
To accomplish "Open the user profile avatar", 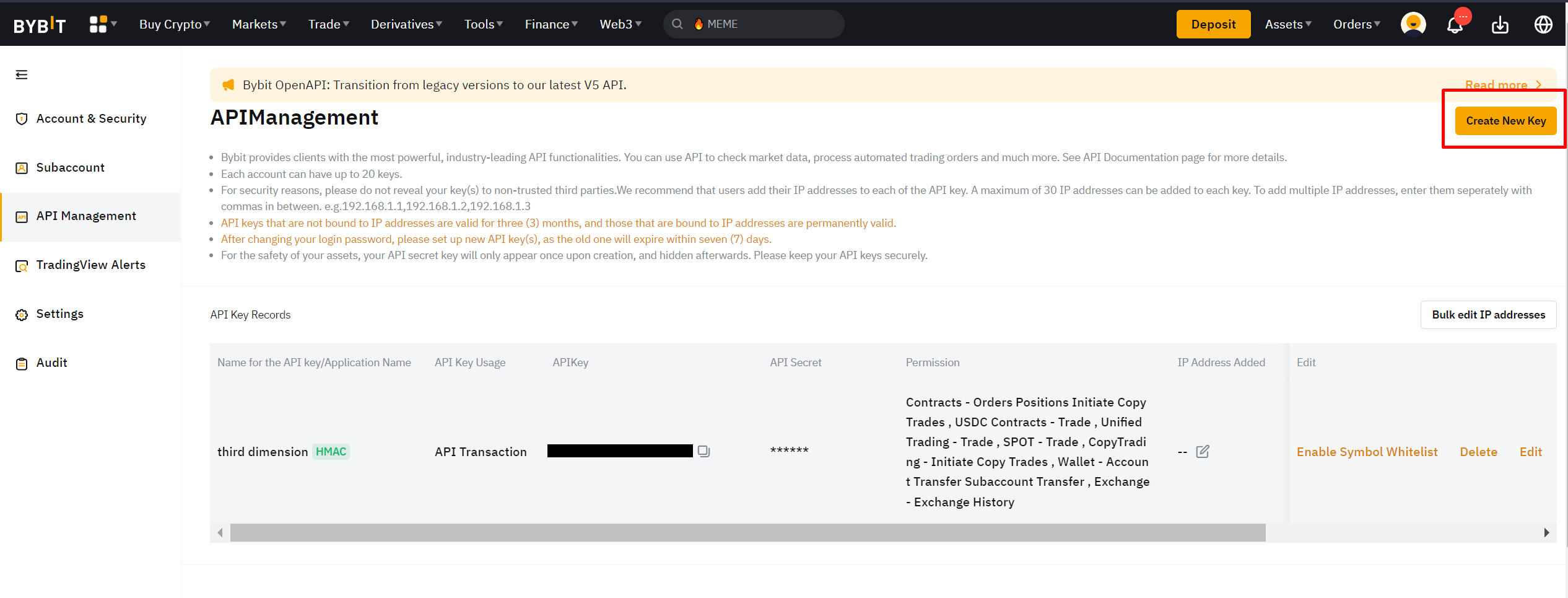I will click(x=1413, y=24).
